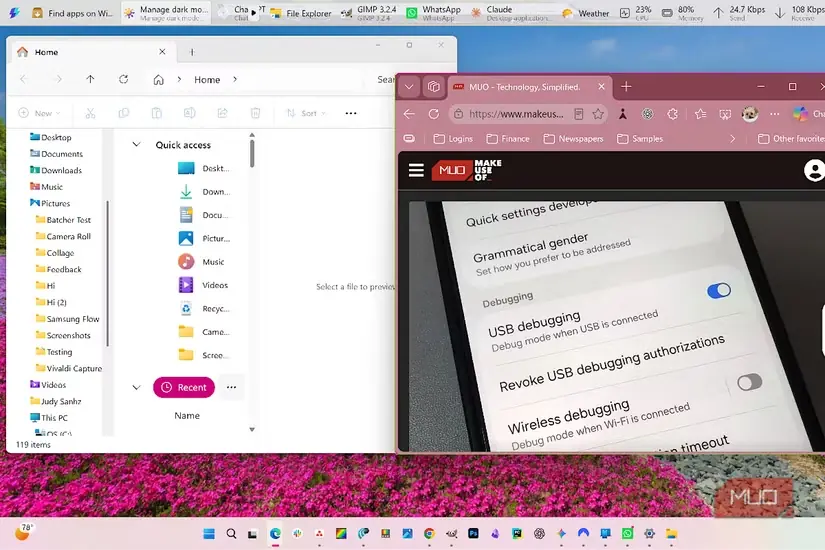The image size is (825, 550).
Task: Click the MUO Make Use Of logo
Action: pyautogui.click(x=467, y=170)
